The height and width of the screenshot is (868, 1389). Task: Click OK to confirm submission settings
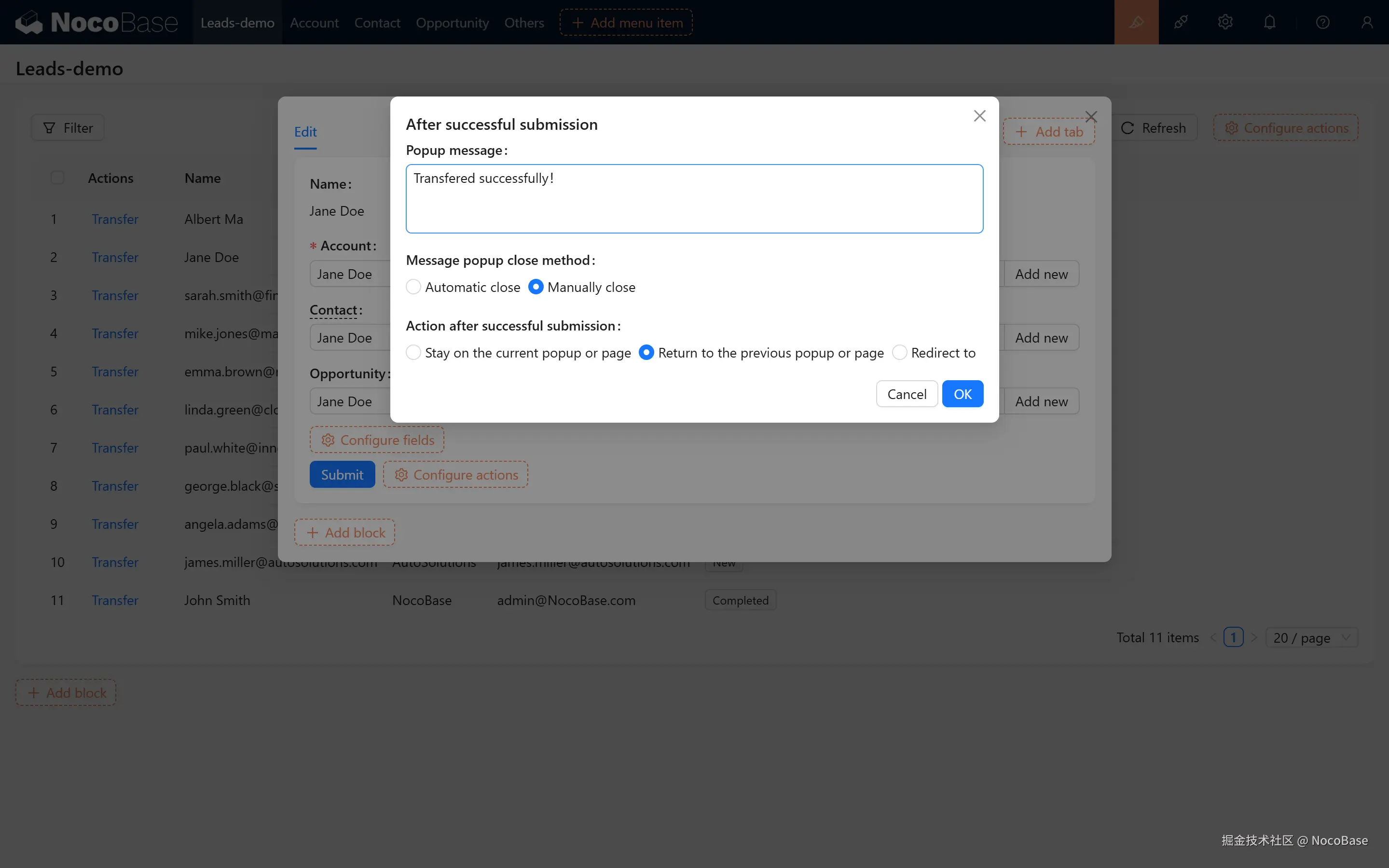point(963,394)
